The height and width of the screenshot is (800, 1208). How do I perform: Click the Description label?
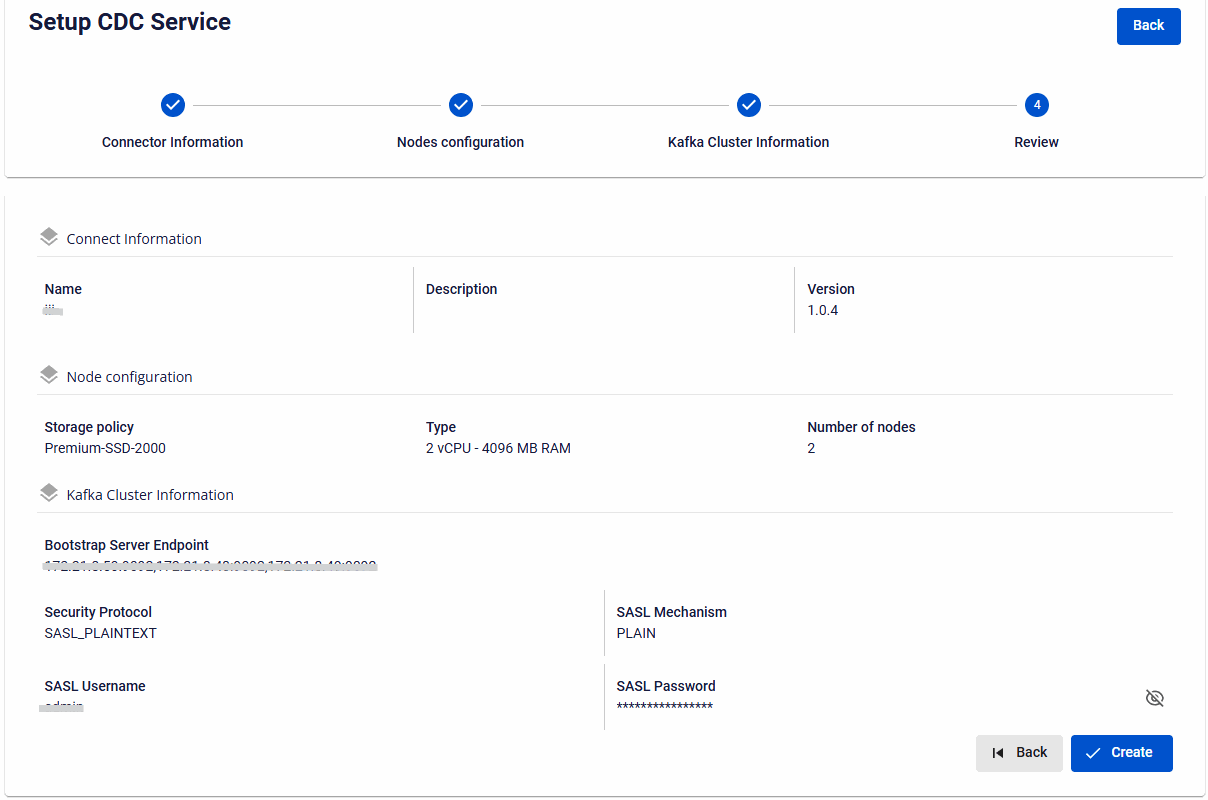[462, 289]
